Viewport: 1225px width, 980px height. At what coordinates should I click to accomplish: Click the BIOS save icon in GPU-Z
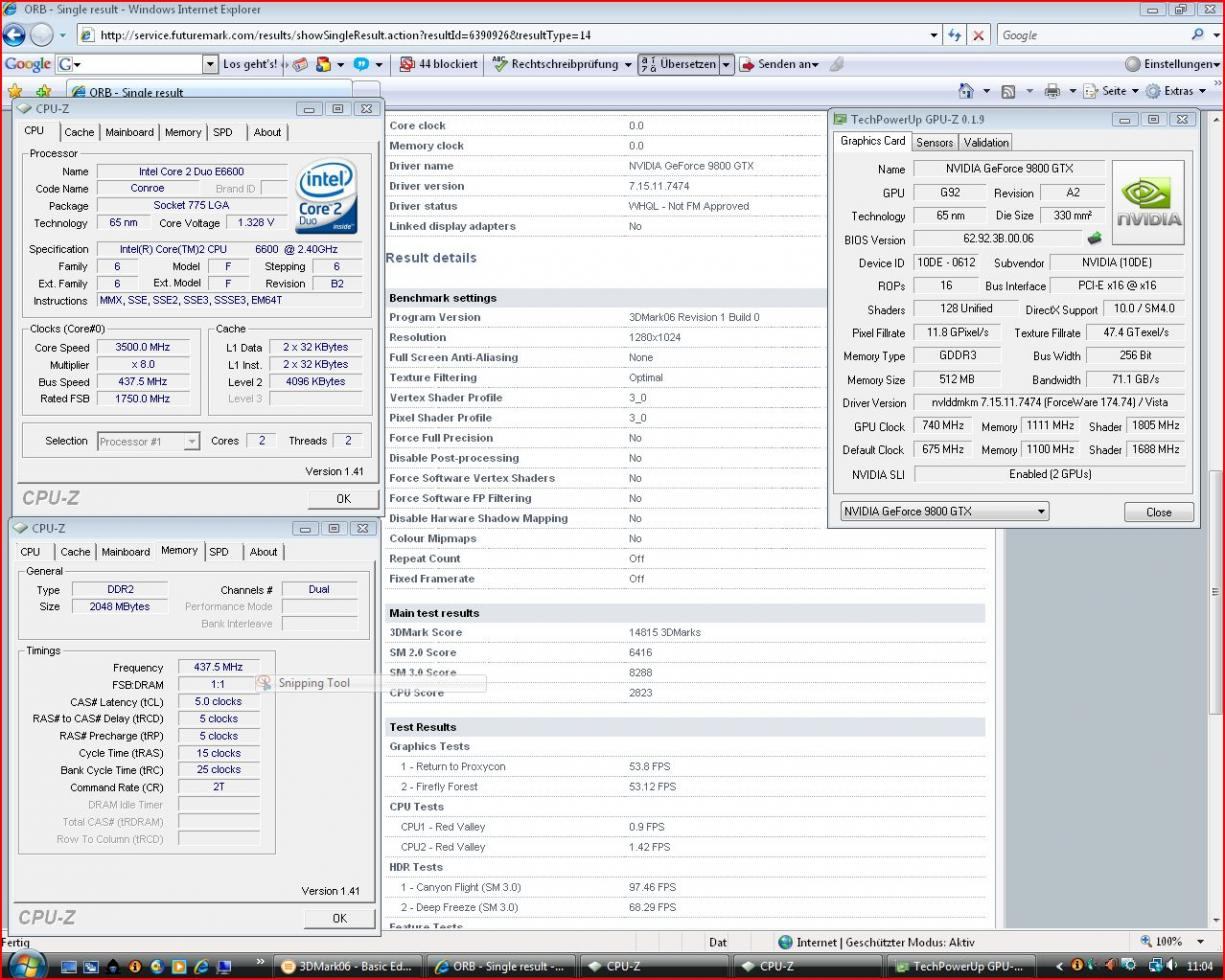click(x=1094, y=239)
